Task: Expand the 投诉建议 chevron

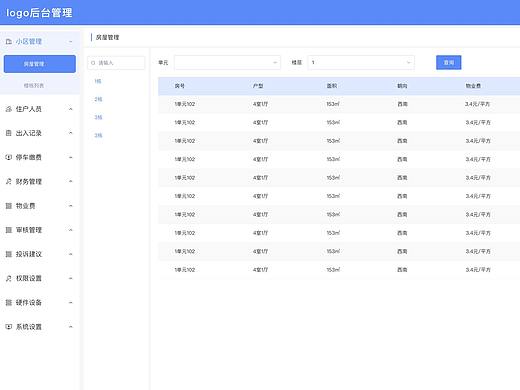Action: point(71,254)
